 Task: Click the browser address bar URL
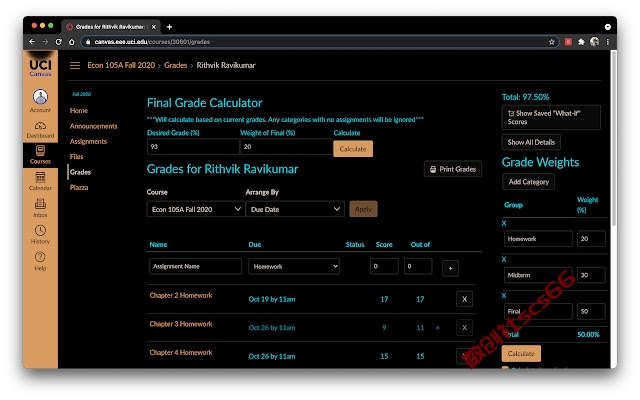[x=152, y=42]
